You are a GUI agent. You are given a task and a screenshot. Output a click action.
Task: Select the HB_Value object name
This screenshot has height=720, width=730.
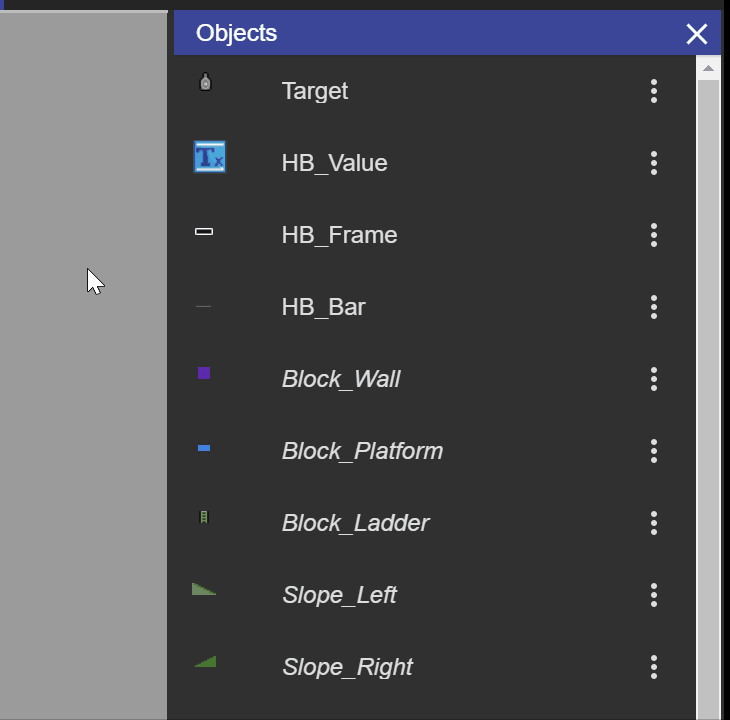click(x=335, y=163)
